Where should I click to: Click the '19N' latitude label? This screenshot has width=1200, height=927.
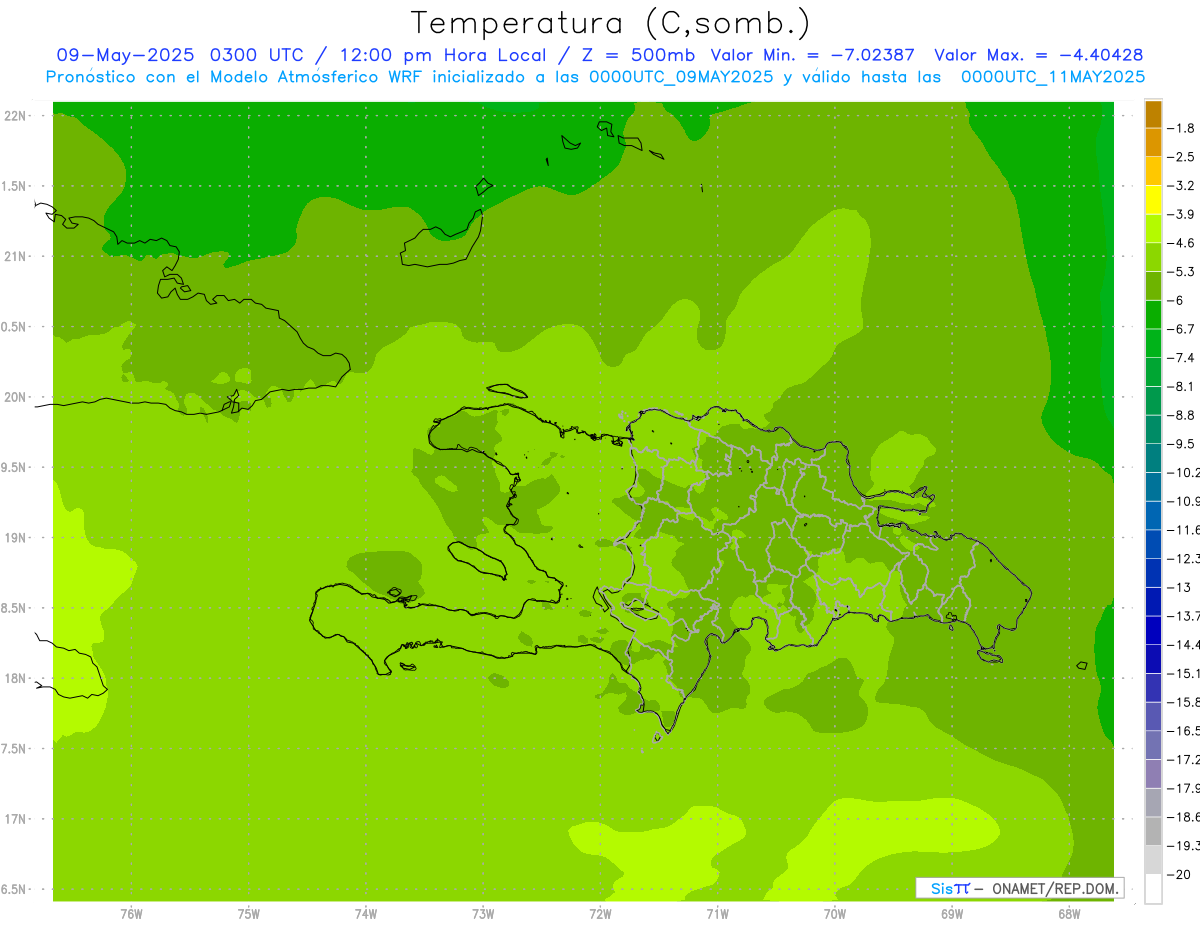(16, 537)
